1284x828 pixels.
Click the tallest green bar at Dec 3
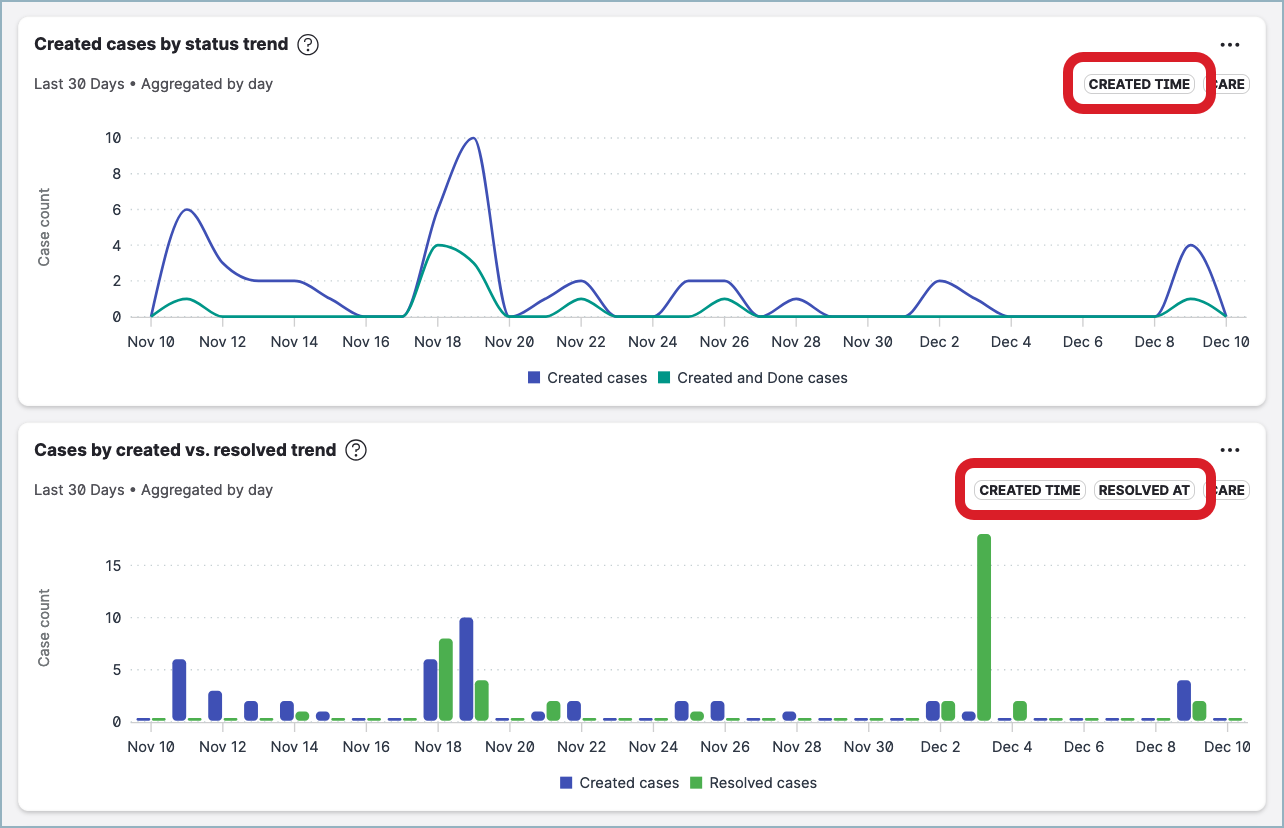click(984, 627)
